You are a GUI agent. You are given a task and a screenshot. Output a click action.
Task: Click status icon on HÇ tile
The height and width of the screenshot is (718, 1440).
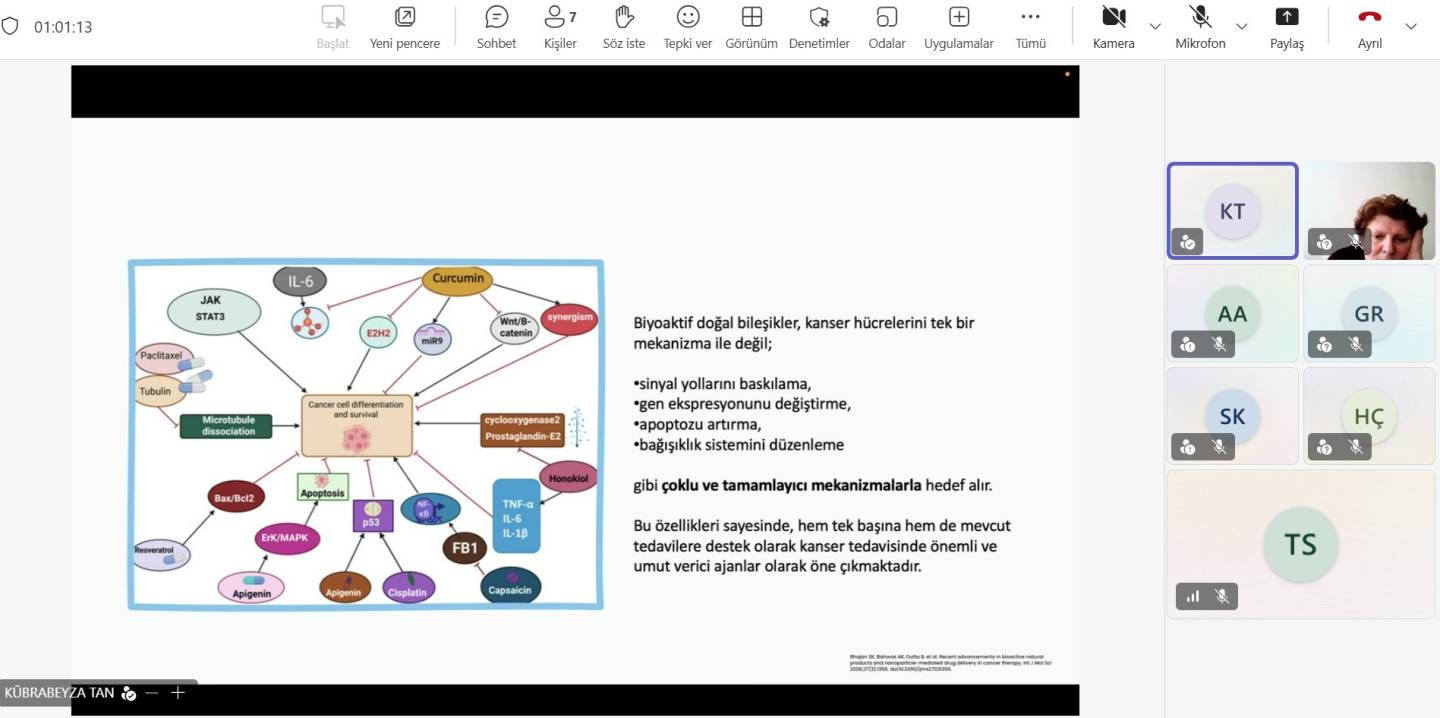tap(1324, 447)
